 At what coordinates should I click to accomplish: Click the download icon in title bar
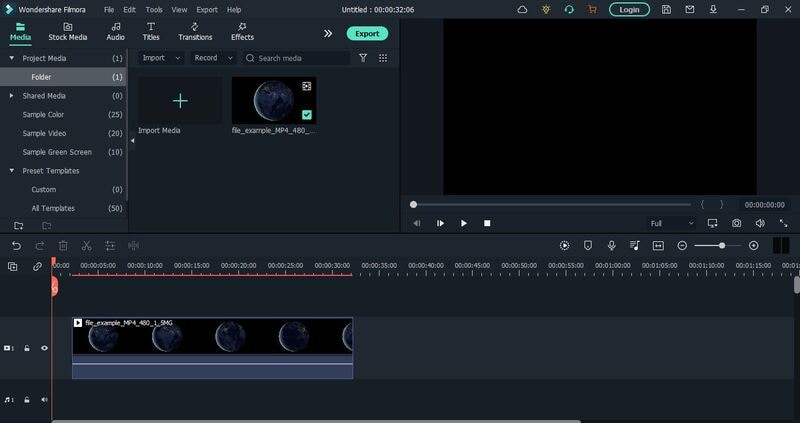(713, 10)
